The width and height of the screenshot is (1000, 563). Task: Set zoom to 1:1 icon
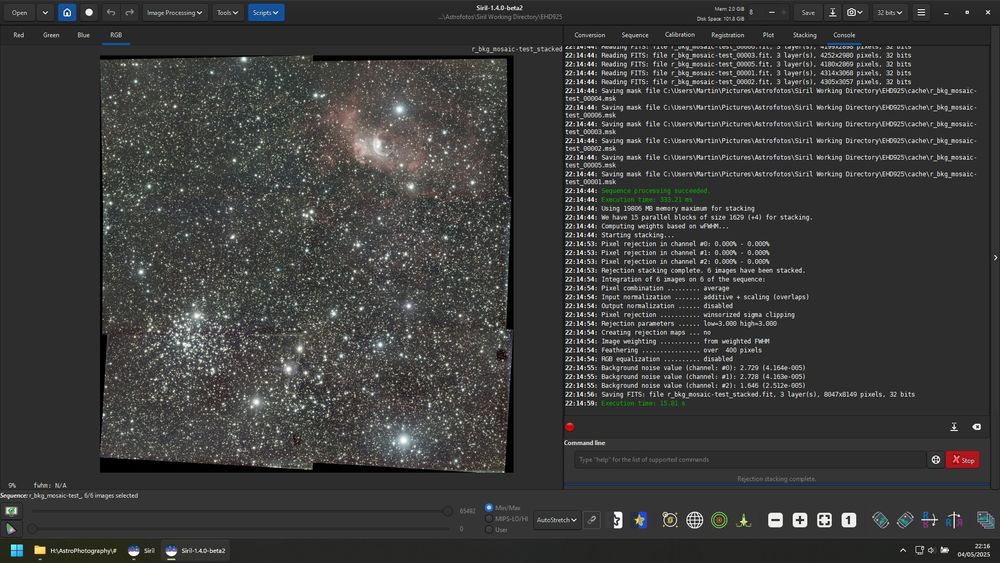click(x=848, y=520)
